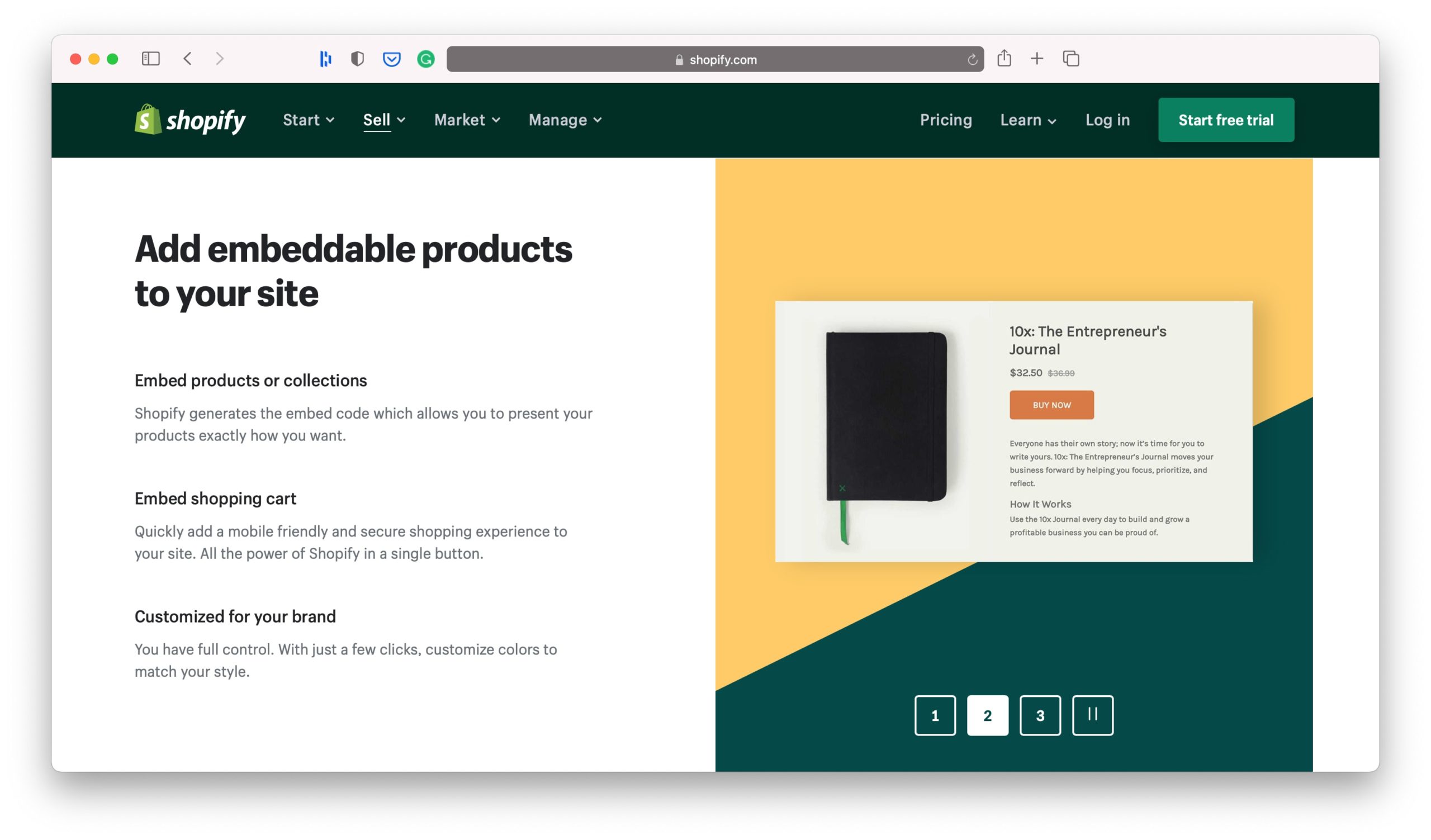Click the Embed shopping cart heading
The height and width of the screenshot is (840, 1431).
[x=215, y=499]
